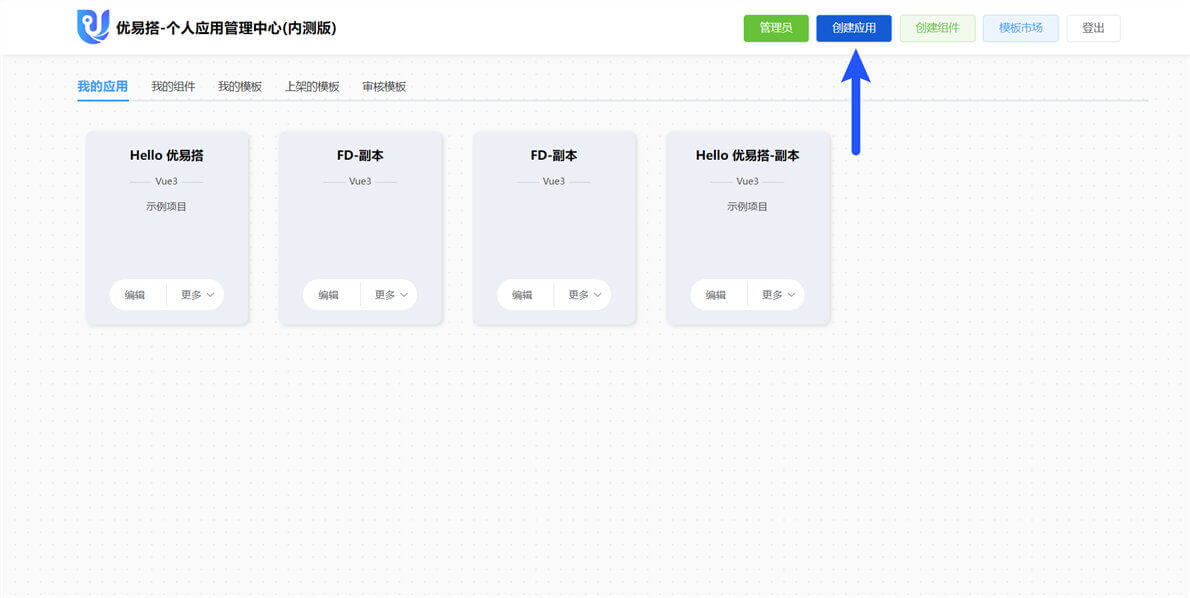Viewport: 1190px width, 598px height.
Task: Click 编辑 on the second FD-副本 card
Action: [524, 294]
